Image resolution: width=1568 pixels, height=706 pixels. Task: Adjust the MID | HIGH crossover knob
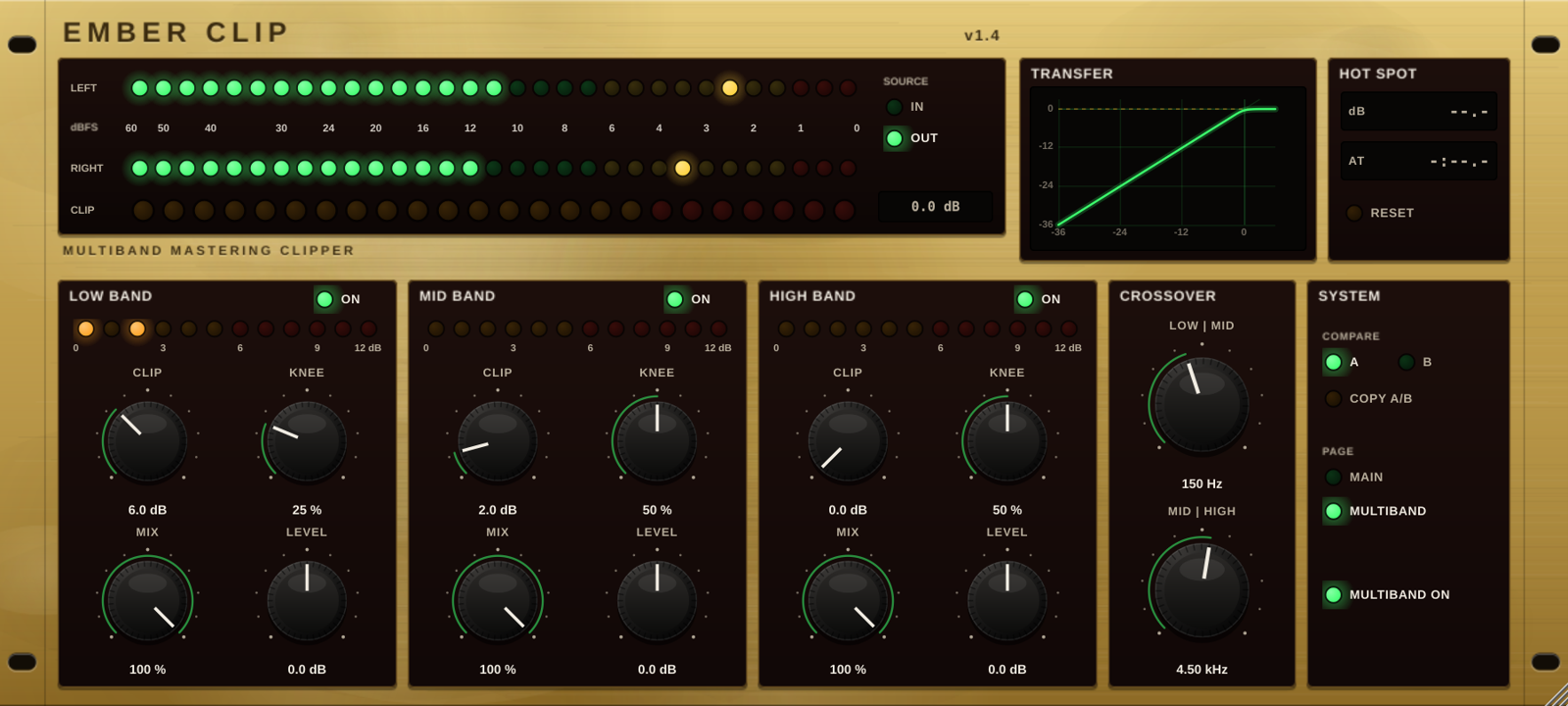coord(1201,589)
